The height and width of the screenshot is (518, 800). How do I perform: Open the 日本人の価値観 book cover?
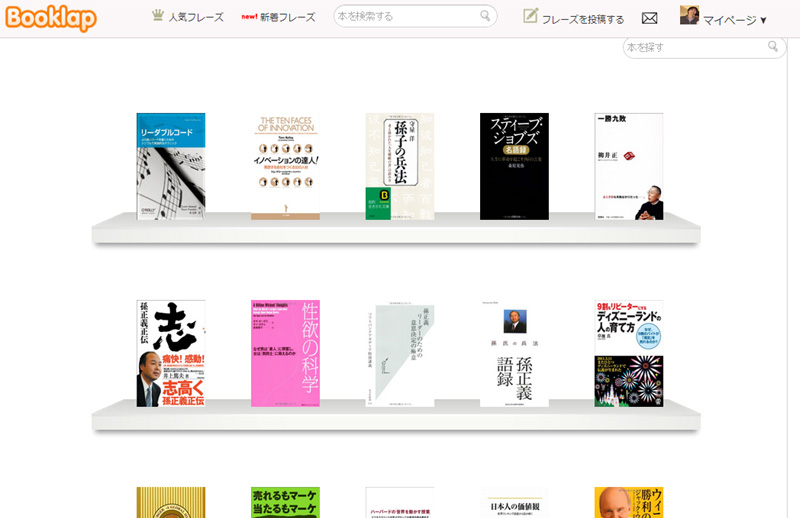coord(514,502)
